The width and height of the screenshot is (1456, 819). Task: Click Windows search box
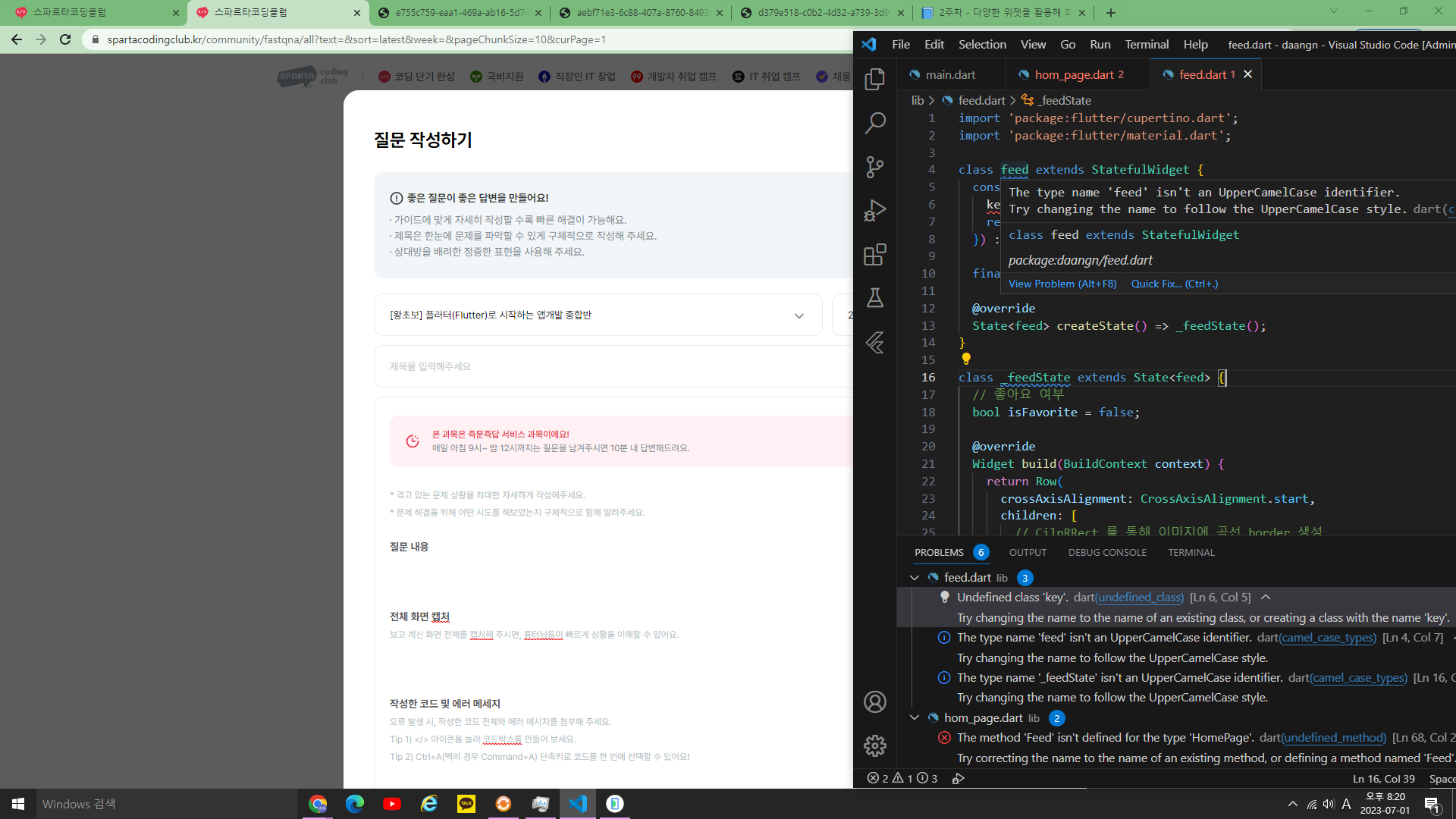tap(167, 804)
